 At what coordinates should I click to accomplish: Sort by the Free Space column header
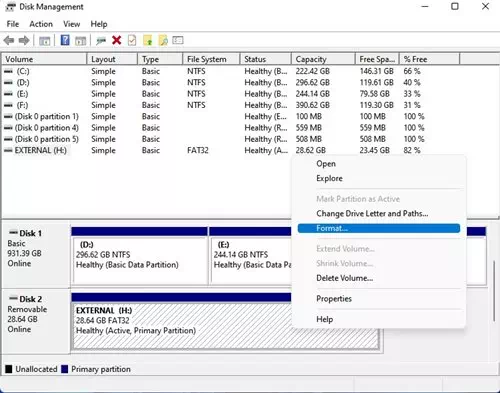[x=377, y=59]
